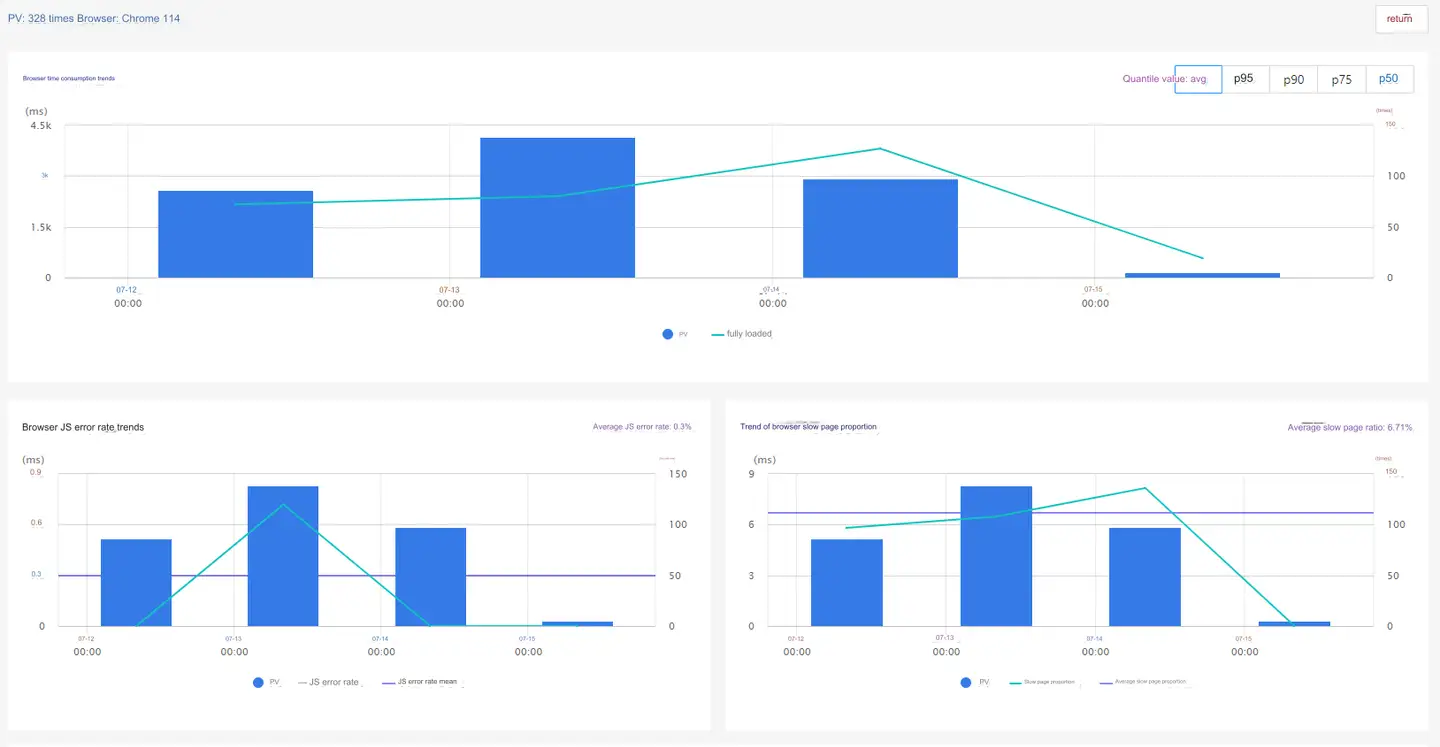Click the 'Browser JS error rate trends' title
The height and width of the screenshot is (747, 1440).
[83, 427]
